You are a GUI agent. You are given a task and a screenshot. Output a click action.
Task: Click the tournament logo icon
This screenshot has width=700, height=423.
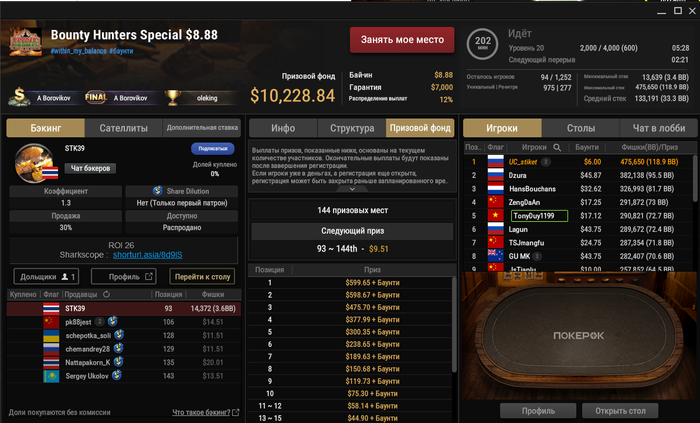25,41
